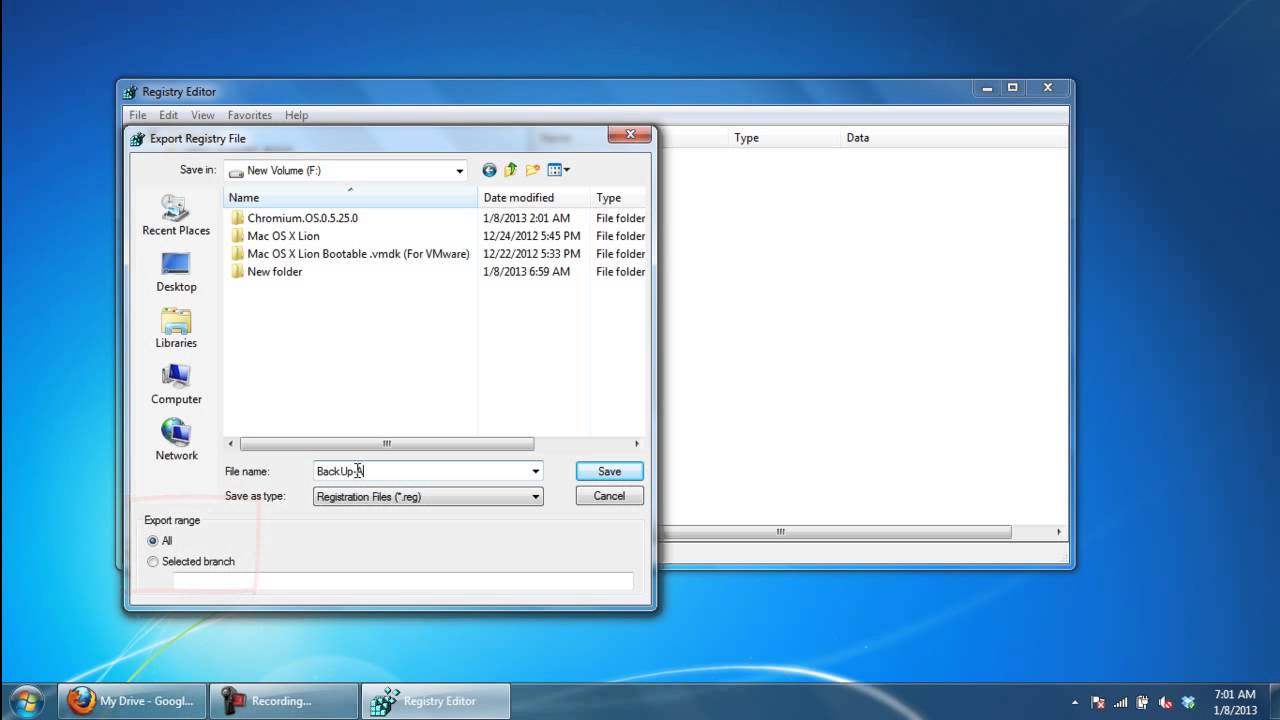This screenshot has width=1280, height=720.
Task: Click the file list scroll left arrow
Action: [x=231, y=444]
